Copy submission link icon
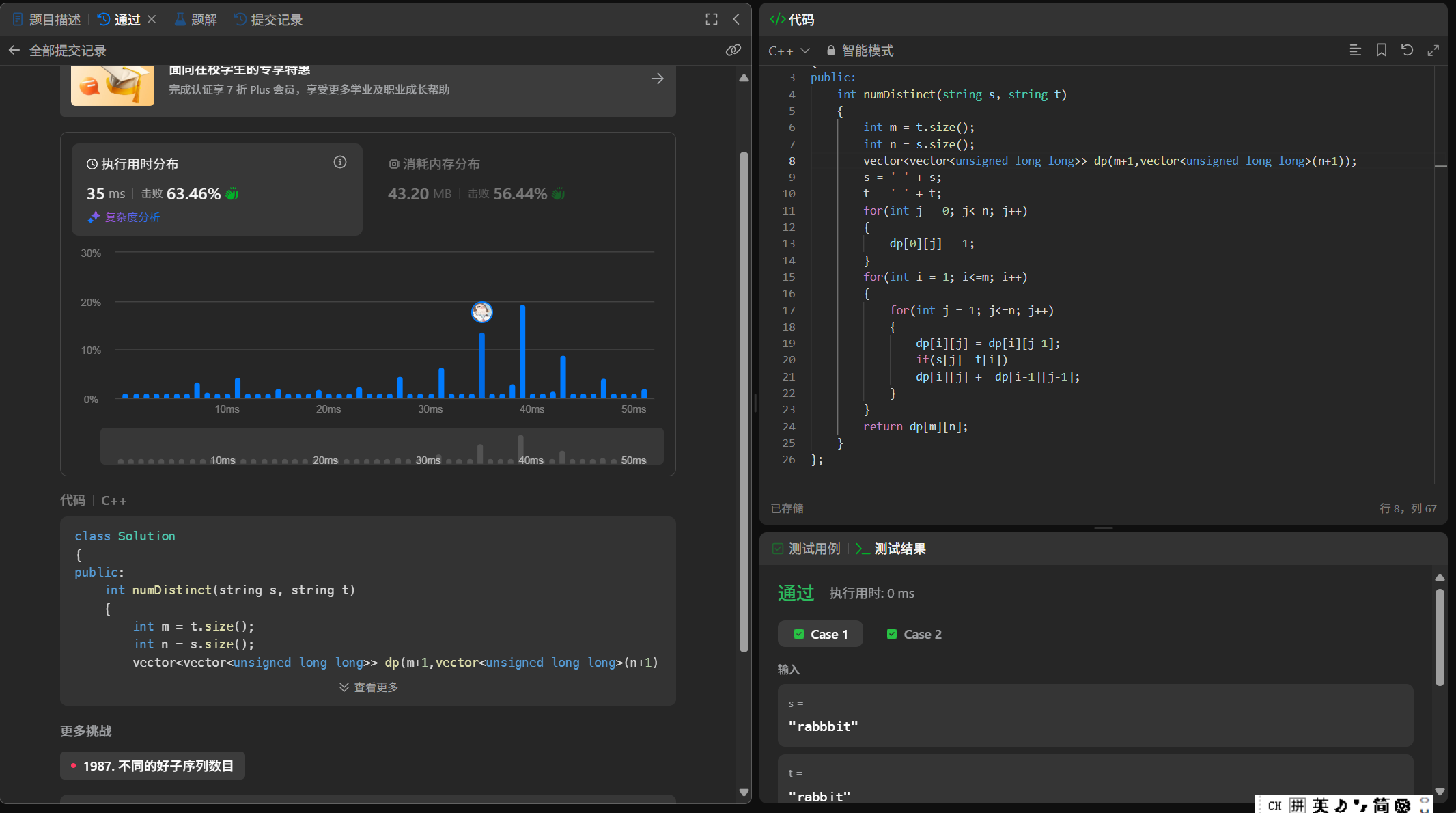 pos(733,50)
